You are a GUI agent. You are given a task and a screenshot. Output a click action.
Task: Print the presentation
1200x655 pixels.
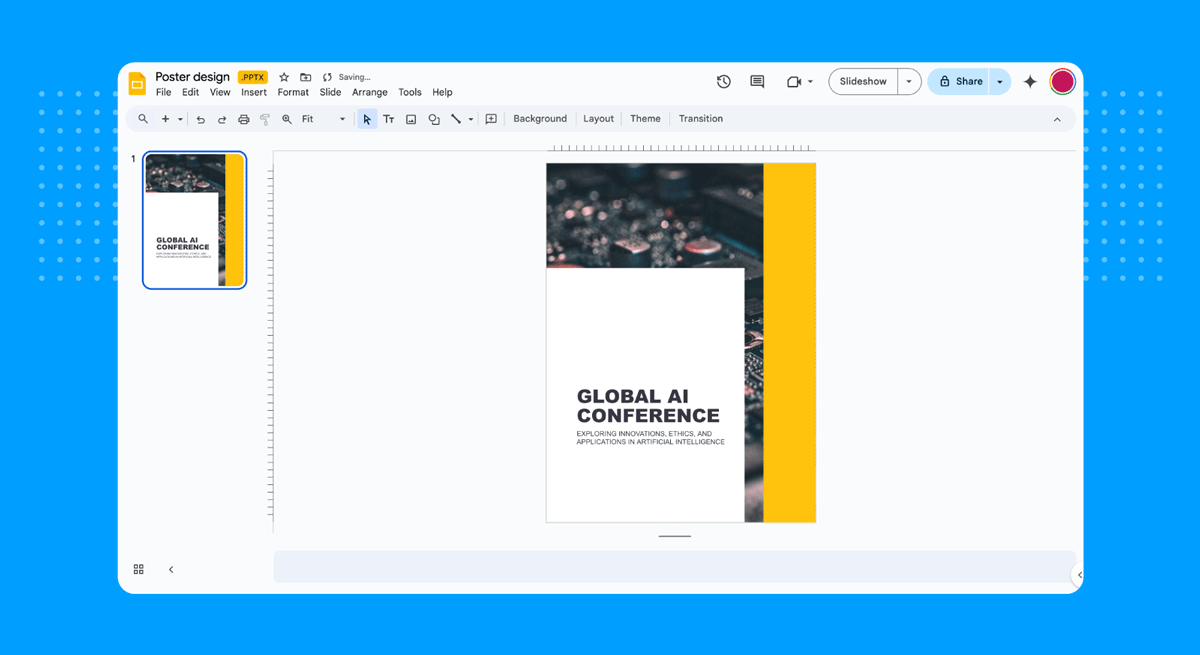tap(244, 119)
